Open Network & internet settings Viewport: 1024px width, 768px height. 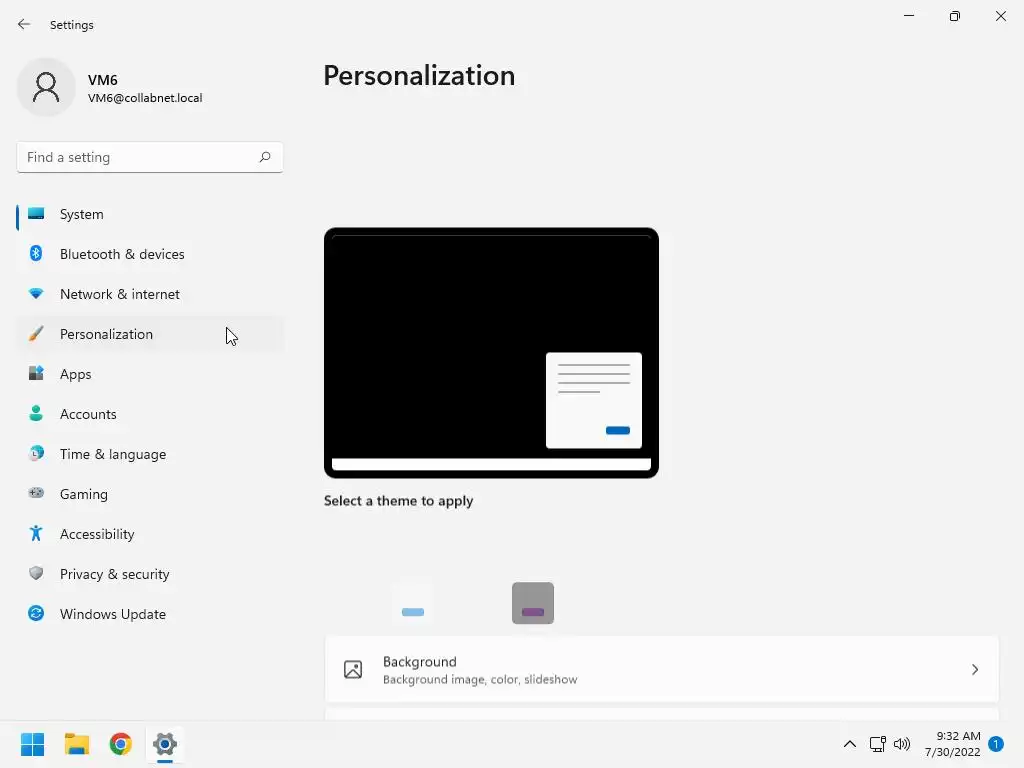(150, 294)
